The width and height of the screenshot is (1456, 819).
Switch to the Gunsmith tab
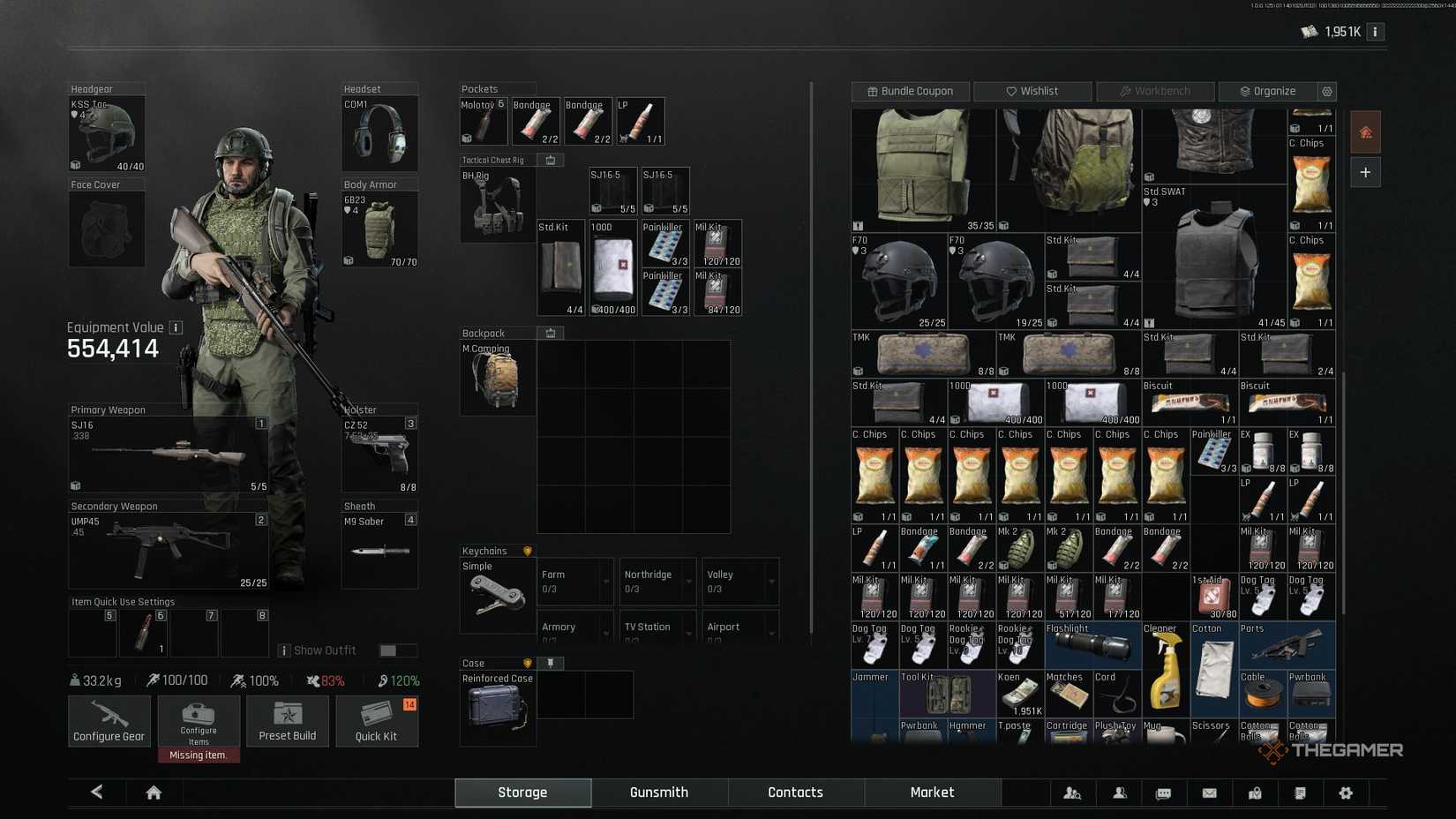click(x=658, y=793)
